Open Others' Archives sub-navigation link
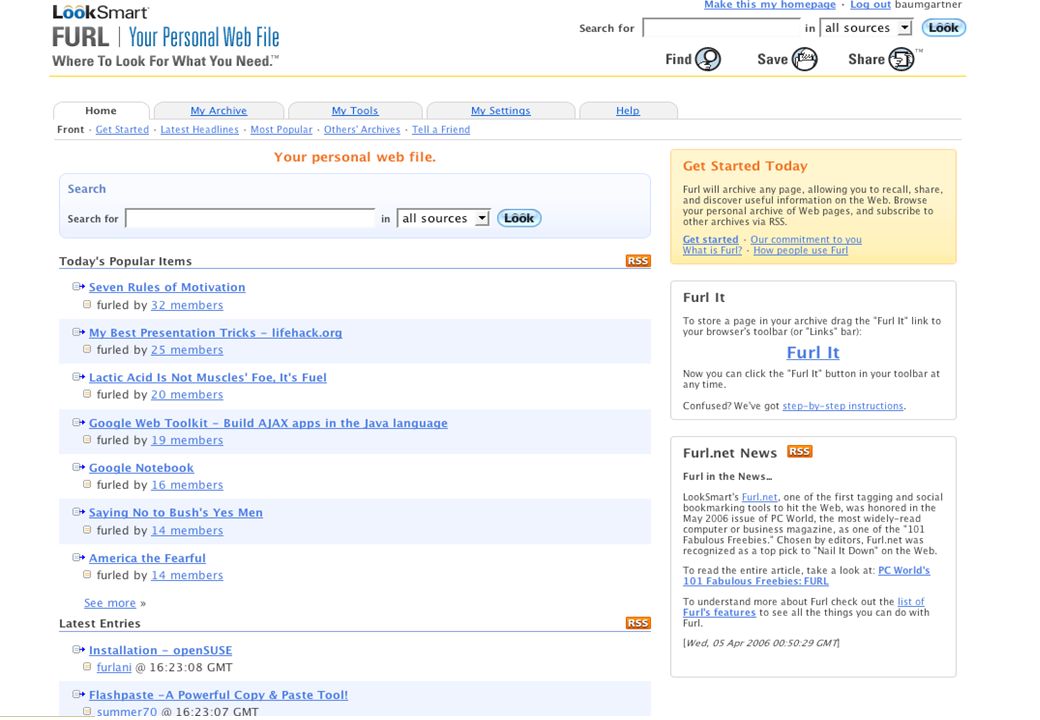This screenshot has width=1040, height=720. [x=362, y=129]
